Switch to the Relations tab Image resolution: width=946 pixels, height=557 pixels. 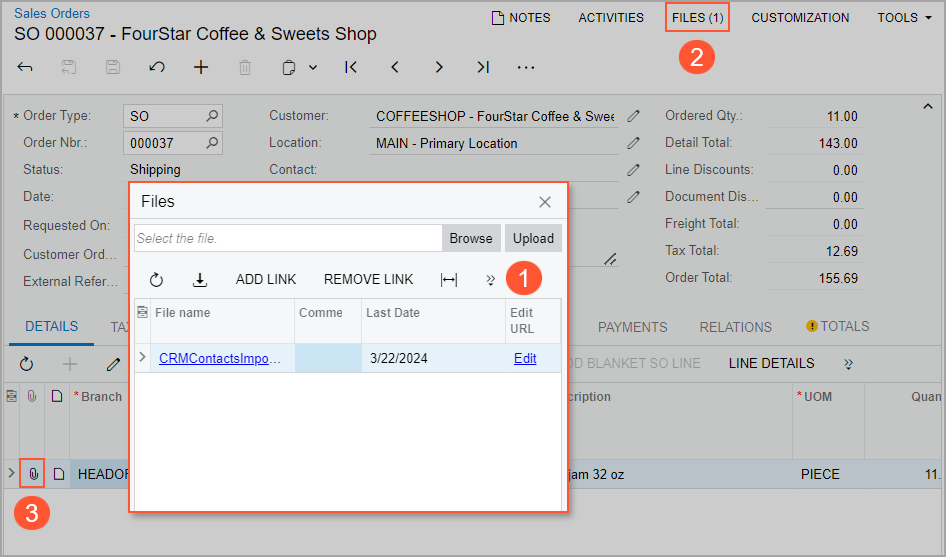click(x=735, y=327)
